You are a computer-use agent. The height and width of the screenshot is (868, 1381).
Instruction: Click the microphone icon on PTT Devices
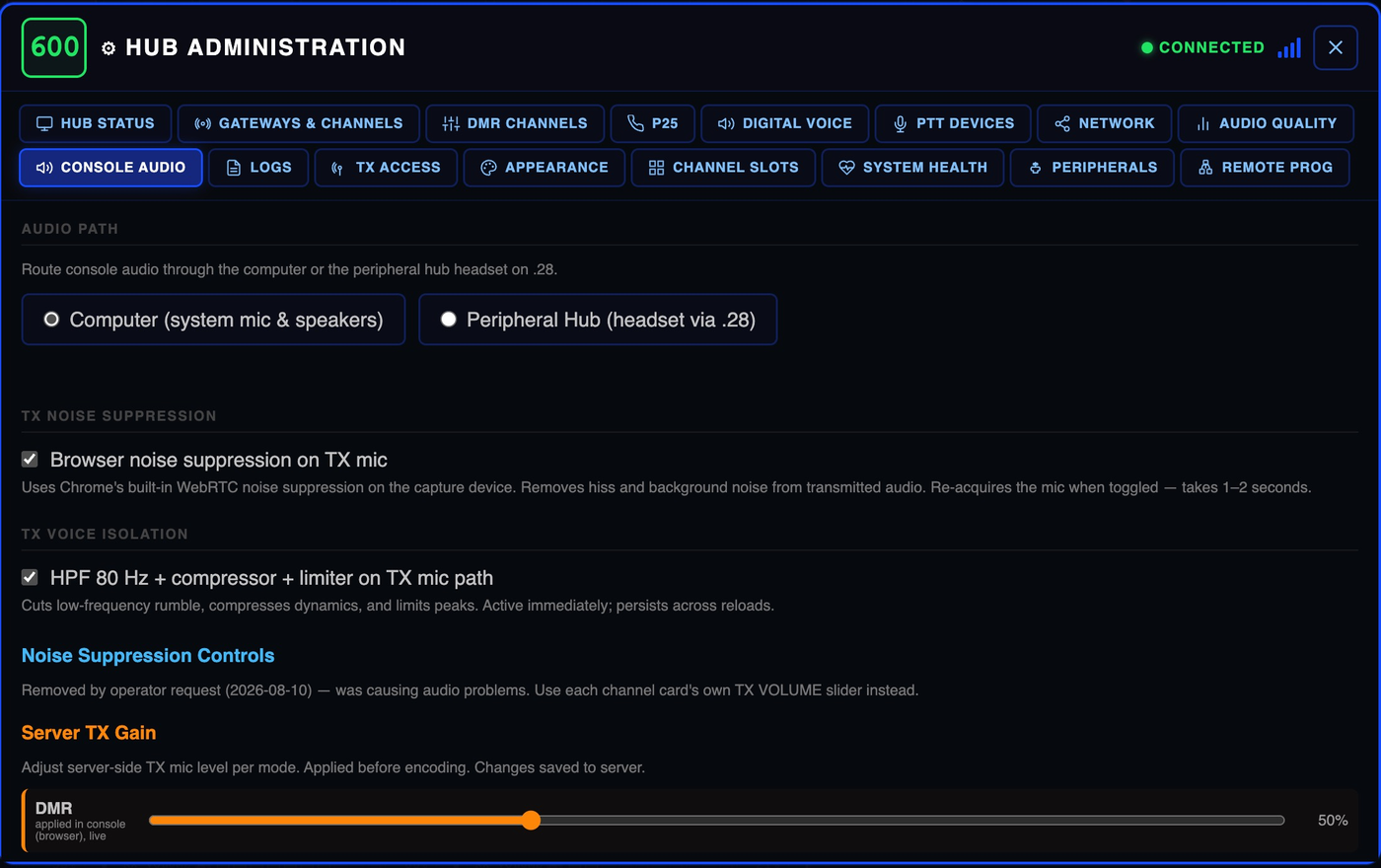point(901,124)
